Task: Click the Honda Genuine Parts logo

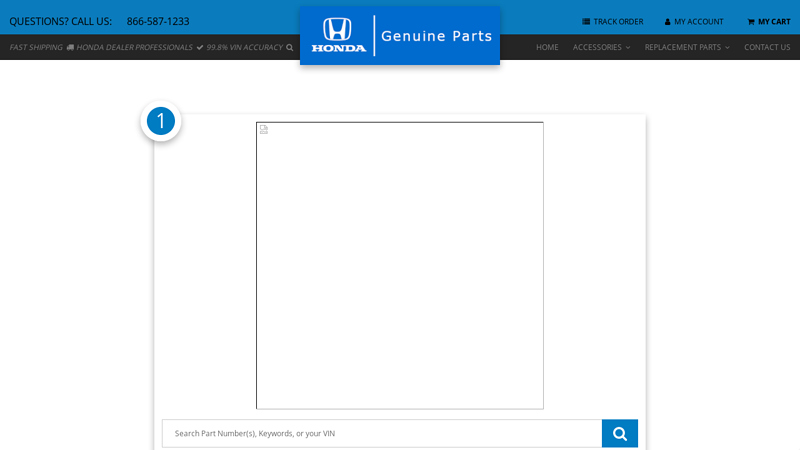Action: click(x=399, y=36)
